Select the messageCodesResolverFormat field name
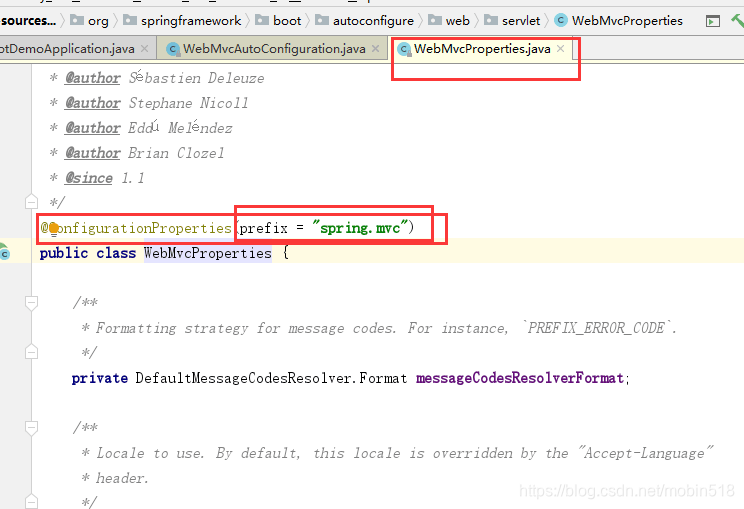This screenshot has width=744, height=509. pos(520,378)
